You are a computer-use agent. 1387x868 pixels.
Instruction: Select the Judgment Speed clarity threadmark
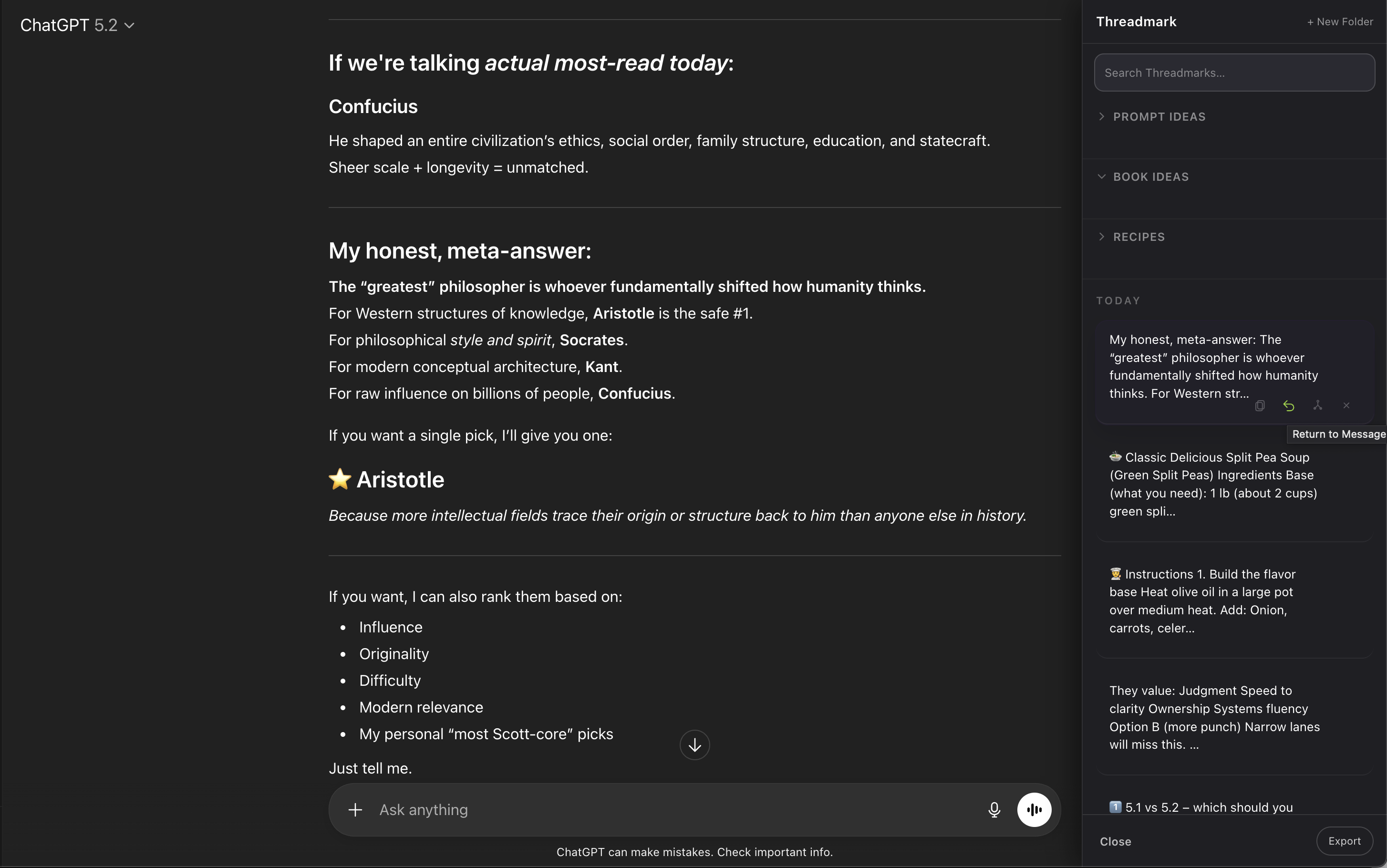(1213, 718)
